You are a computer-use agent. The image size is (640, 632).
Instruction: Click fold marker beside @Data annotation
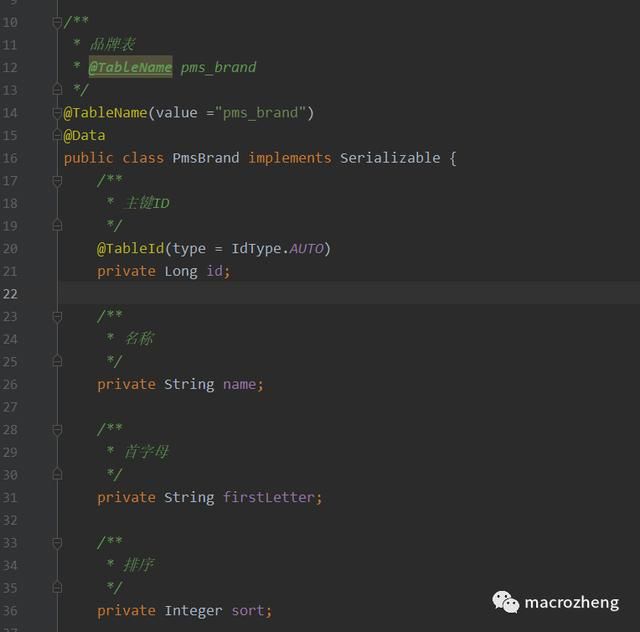[57, 135]
